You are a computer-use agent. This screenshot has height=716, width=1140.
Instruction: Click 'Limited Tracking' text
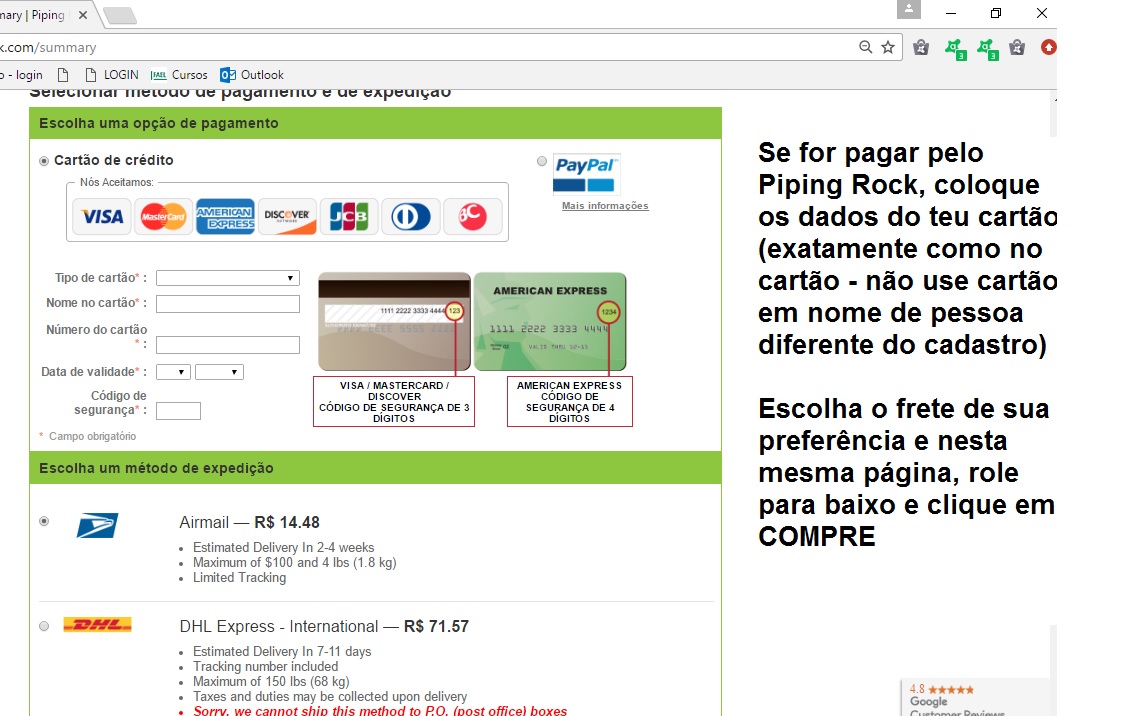pyautogui.click(x=239, y=577)
